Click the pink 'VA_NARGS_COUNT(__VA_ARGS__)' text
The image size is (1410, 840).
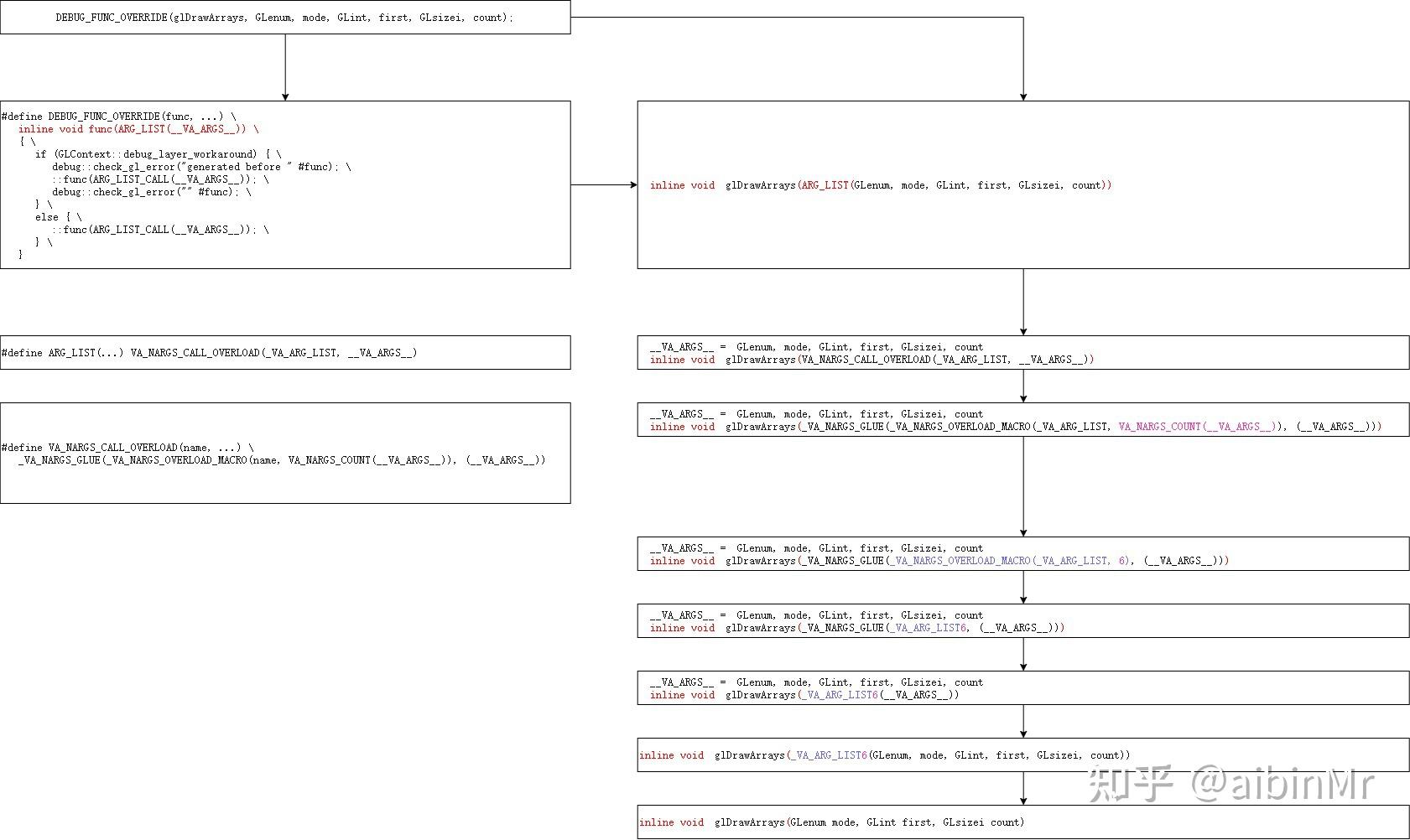point(1198,427)
